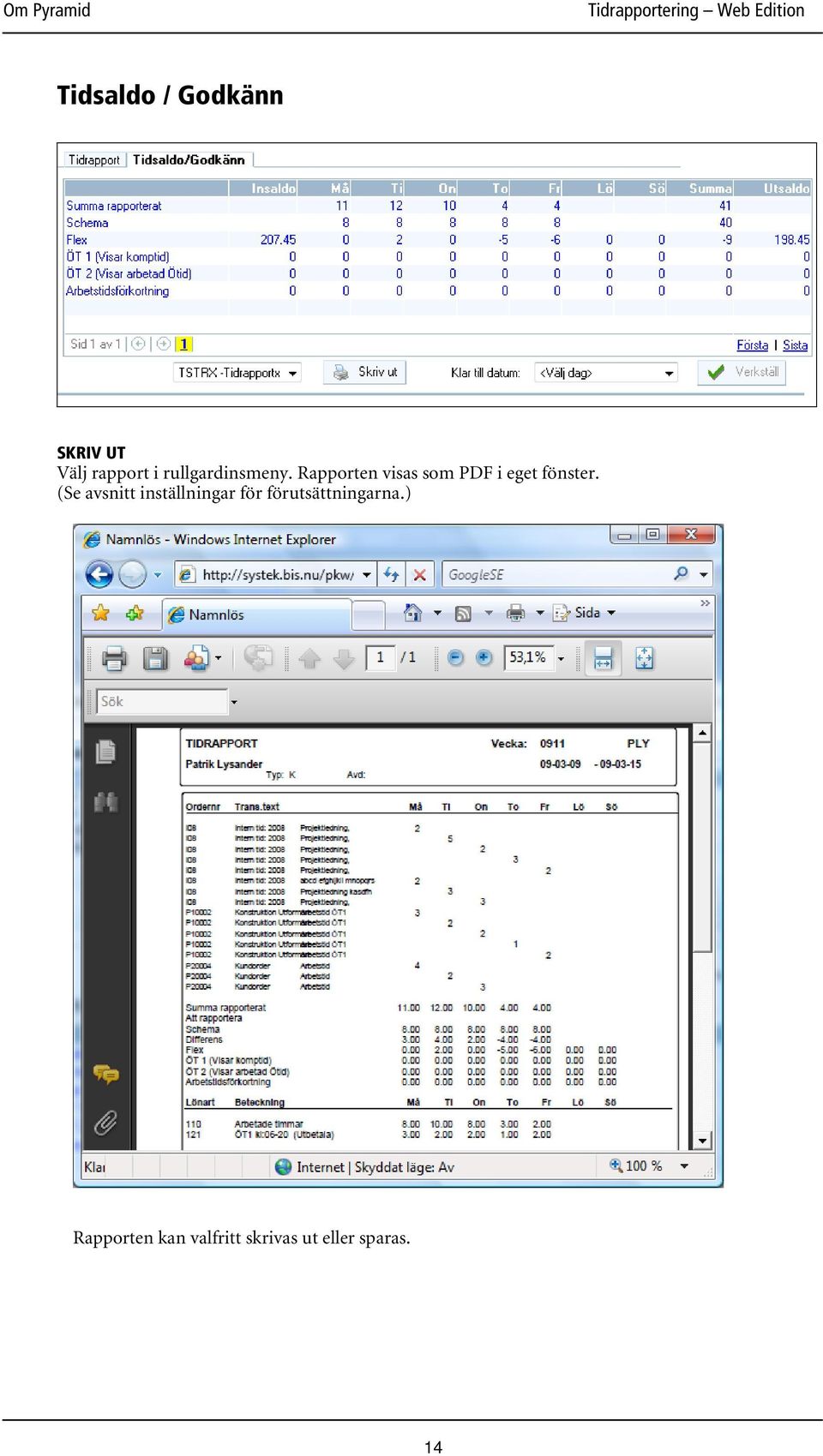The height and width of the screenshot is (1456, 823).
Task: Zoom out the PDF with the minus button
Action: pyautogui.click(x=455, y=657)
